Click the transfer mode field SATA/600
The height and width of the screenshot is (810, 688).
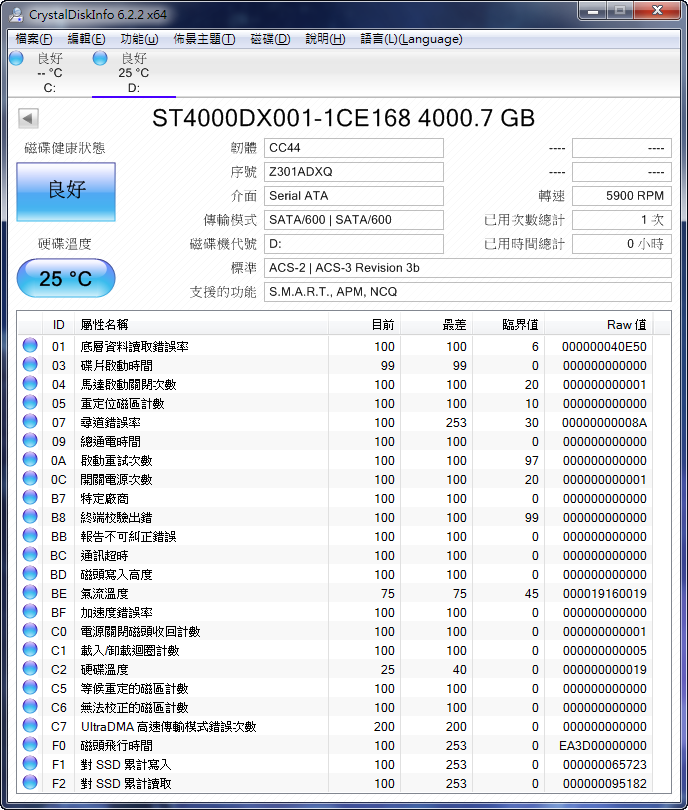pos(354,220)
